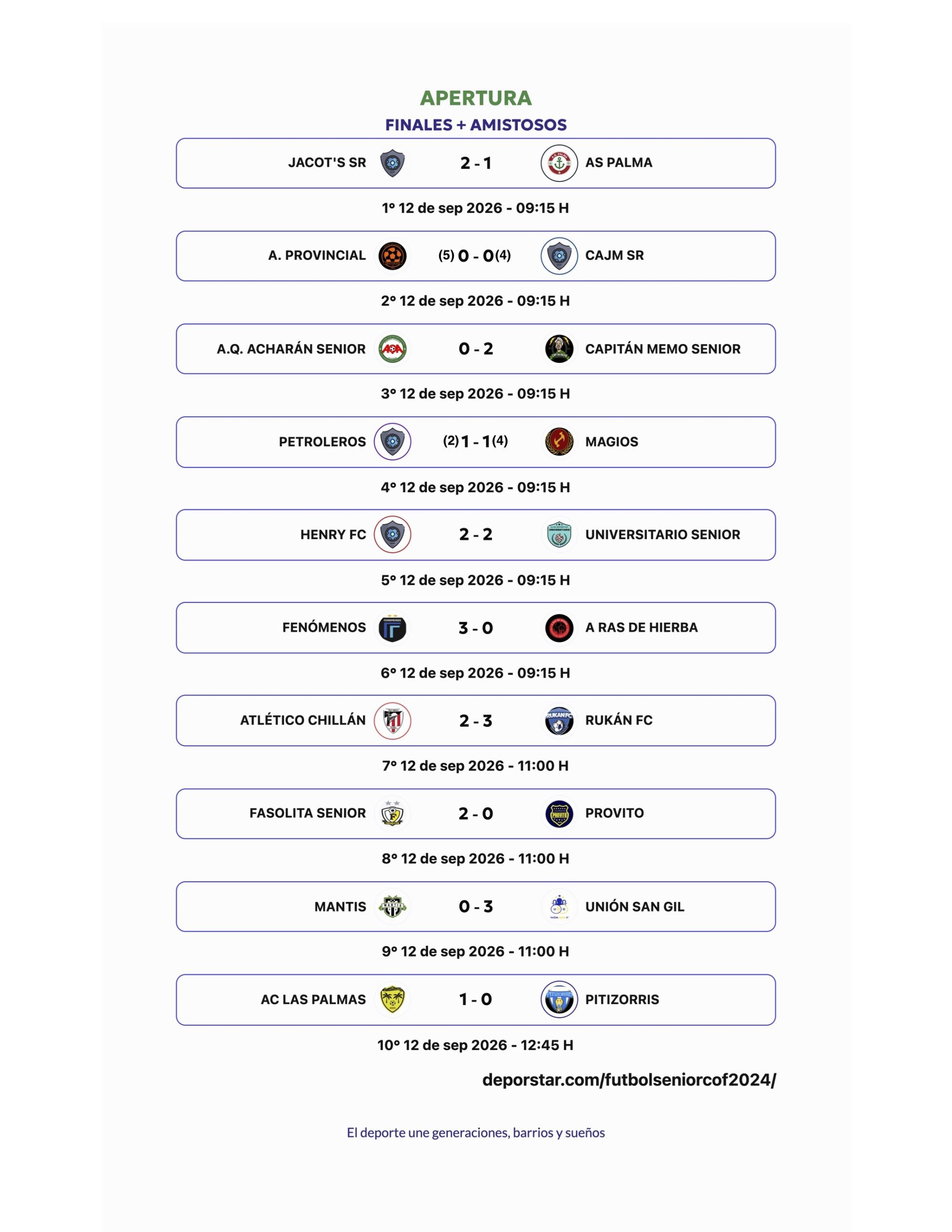Click the Universitario Senior crest

[559, 534]
